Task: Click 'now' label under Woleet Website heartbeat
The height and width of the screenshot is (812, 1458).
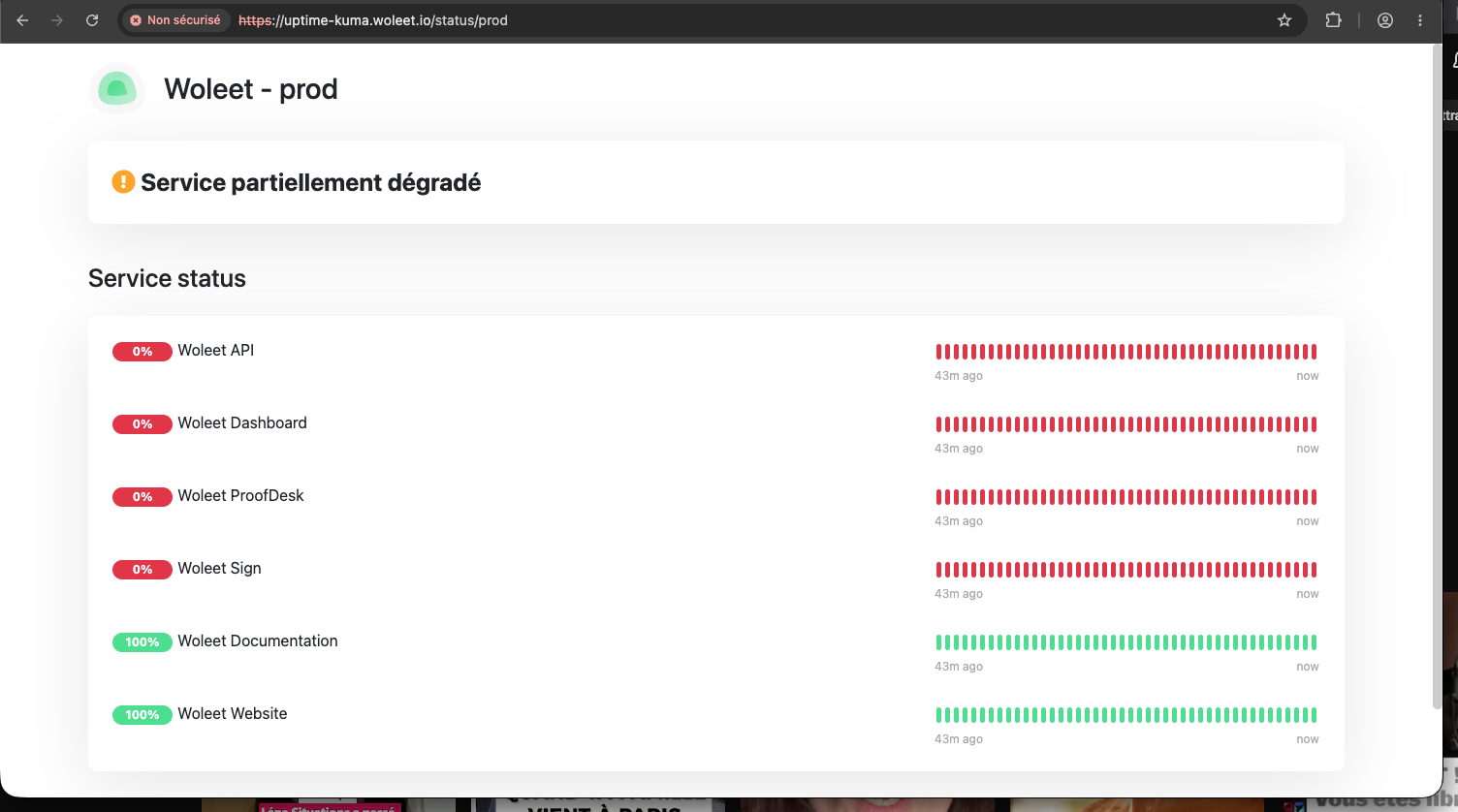Action: [1308, 739]
